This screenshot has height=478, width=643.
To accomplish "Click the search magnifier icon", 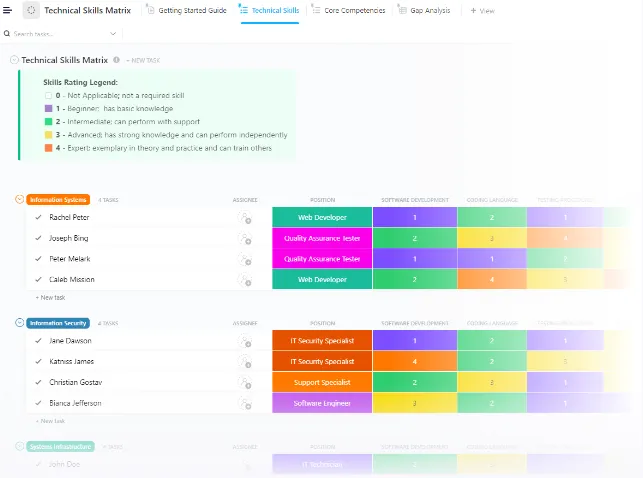I will (x=7, y=34).
